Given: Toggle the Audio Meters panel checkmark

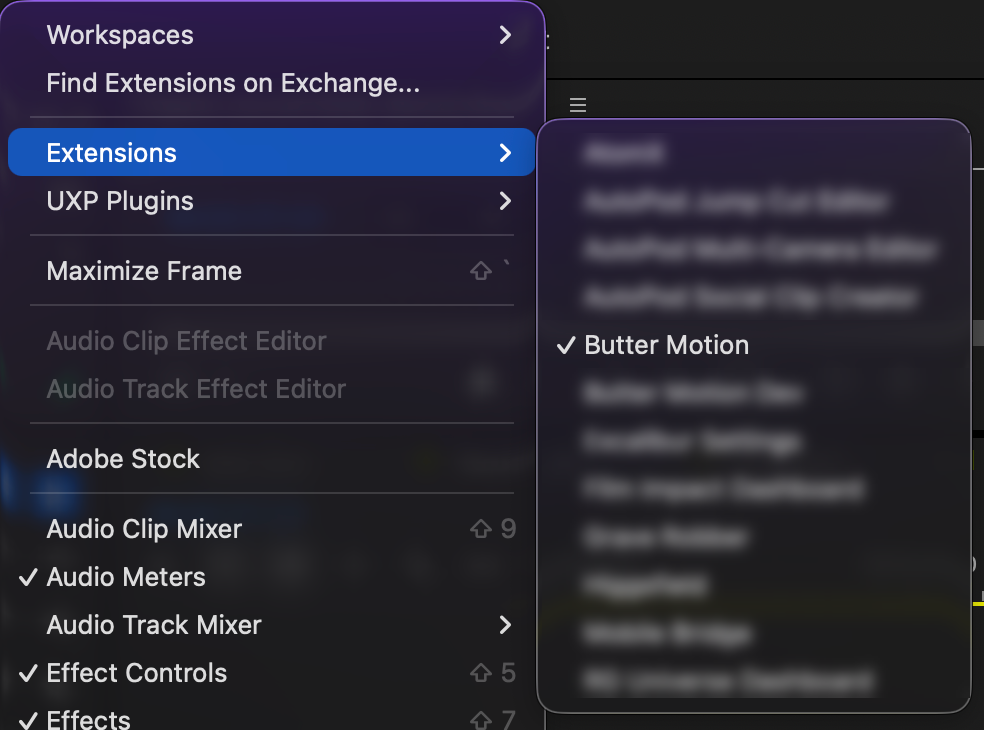Looking at the screenshot, I should click(x=271, y=577).
